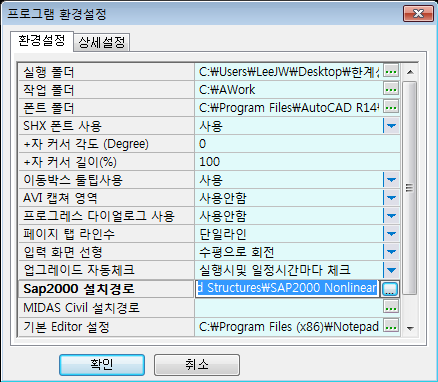
Task: Click the 기본 Editor 설정 Notepad path
Action: pyautogui.click(x=289, y=326)
